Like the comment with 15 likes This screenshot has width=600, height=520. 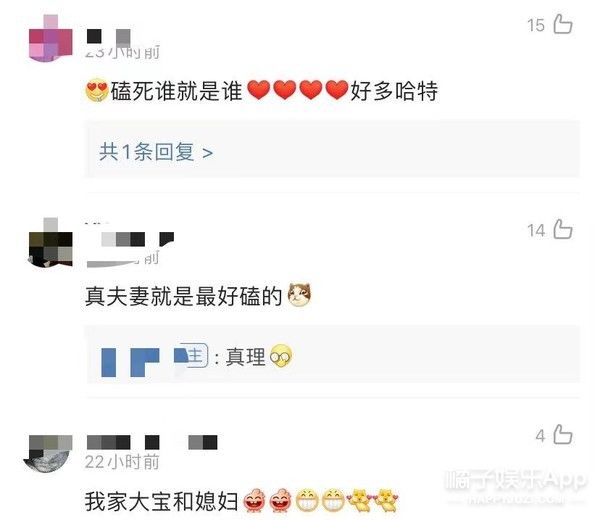coord(563,24)
